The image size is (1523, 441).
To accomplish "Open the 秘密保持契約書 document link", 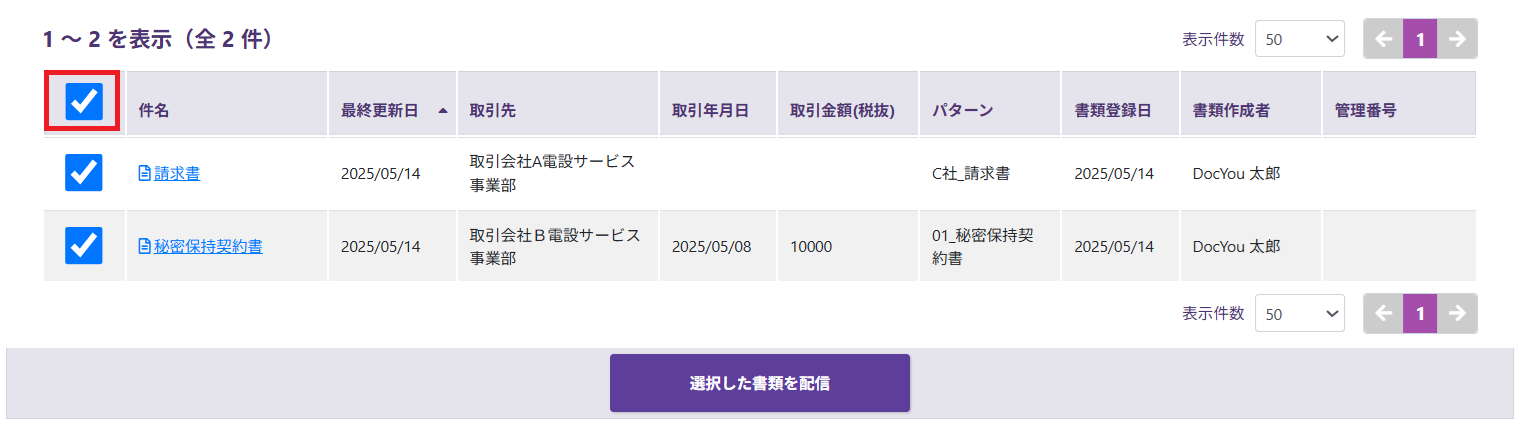I will [208, 246].
